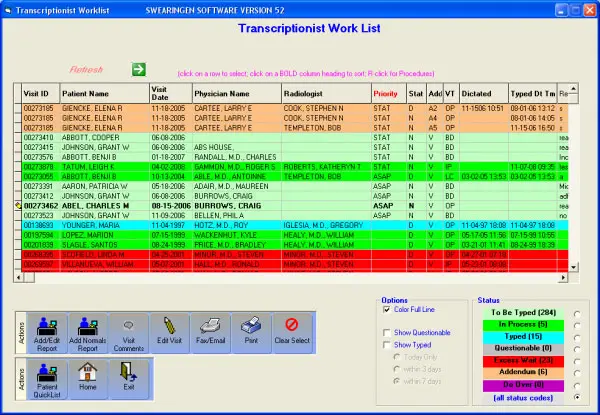Image resolution: width=600 pixels, height=415 pixels.
Task: Click the Stat column heading
Action: point(416,93)
